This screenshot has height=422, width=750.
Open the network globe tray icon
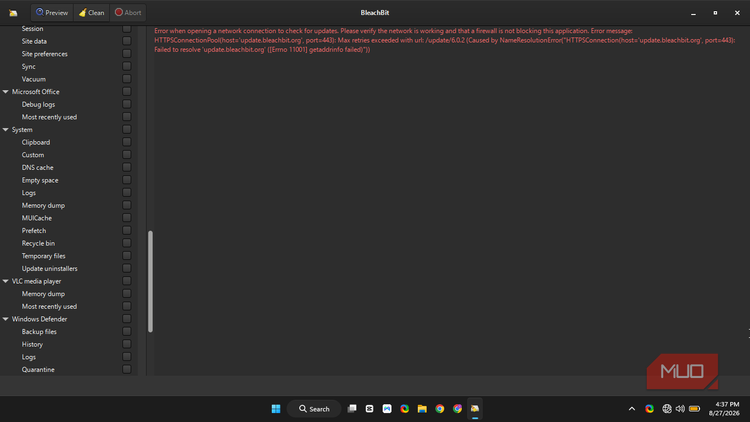pyautogui.click(x=667, y=409)
